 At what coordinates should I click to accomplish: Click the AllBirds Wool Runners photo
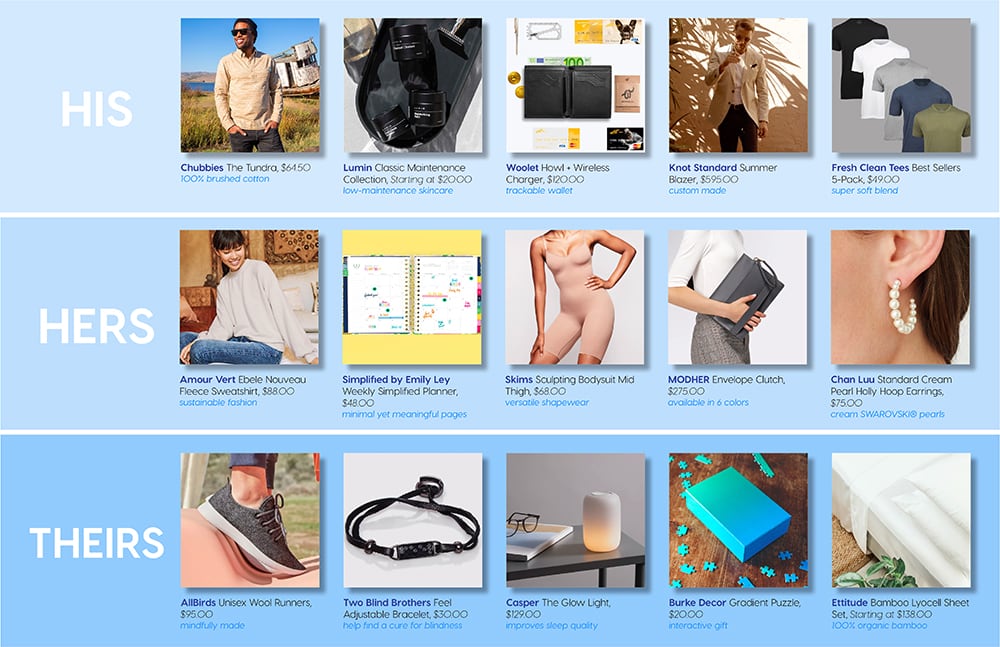click(250, 520)
